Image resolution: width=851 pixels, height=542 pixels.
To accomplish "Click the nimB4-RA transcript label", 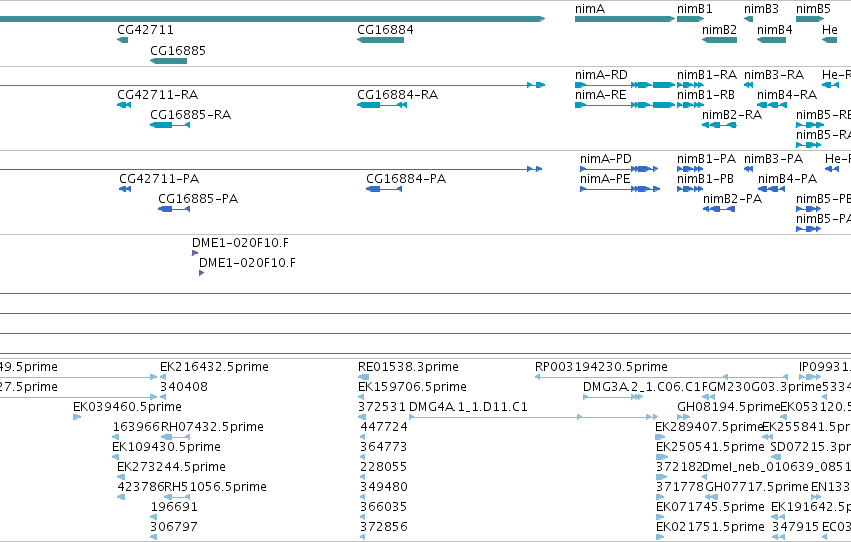I will pos(787,95).
